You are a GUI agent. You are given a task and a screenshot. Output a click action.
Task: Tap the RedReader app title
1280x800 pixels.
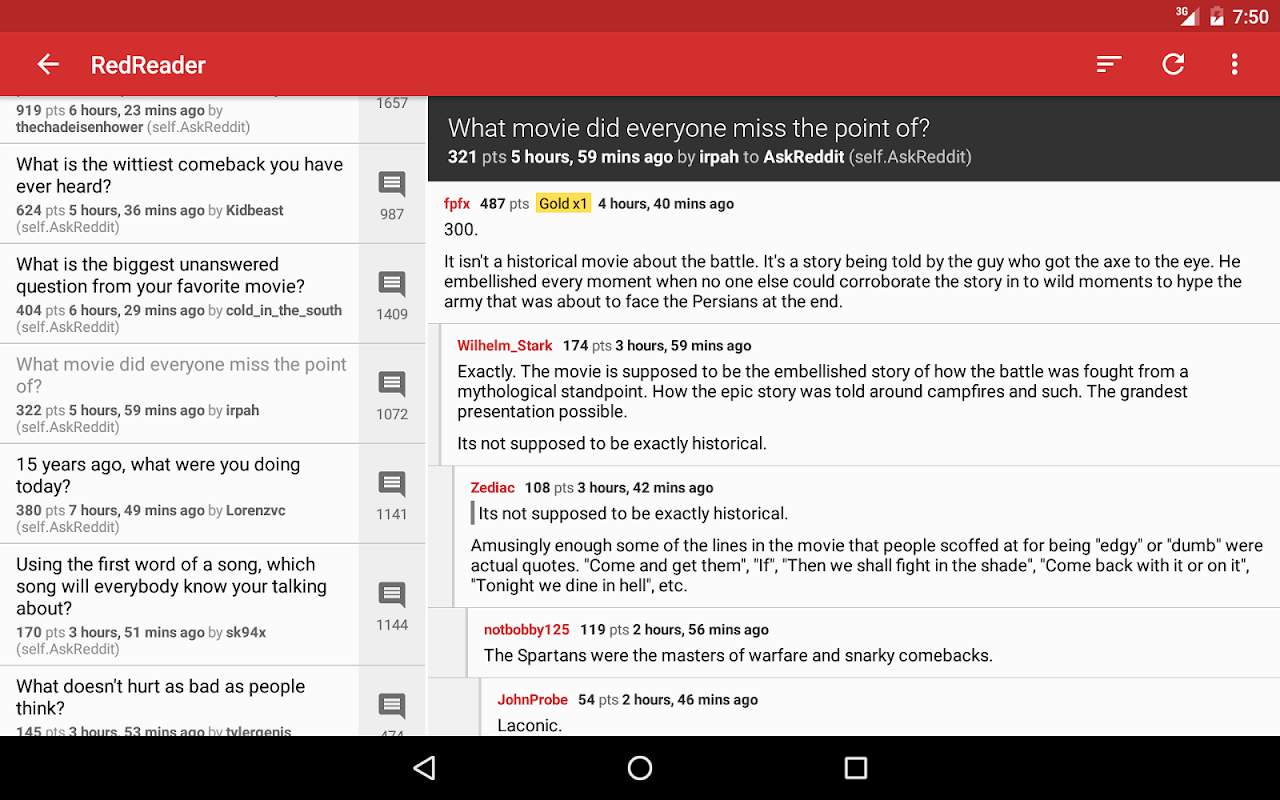pyautogui.click(x=148, y=65)
